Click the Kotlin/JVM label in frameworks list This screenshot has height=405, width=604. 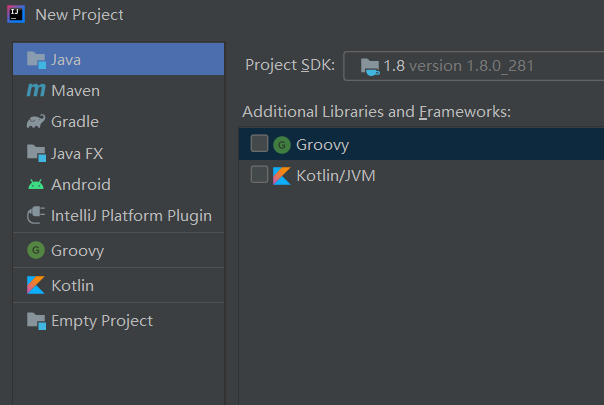click(x=336, y=176)
